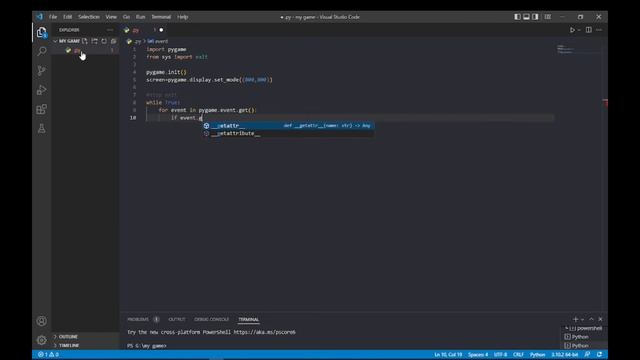Open the Source Control view
The width and height of the screenshot is (640, 360).
point(41,71)
